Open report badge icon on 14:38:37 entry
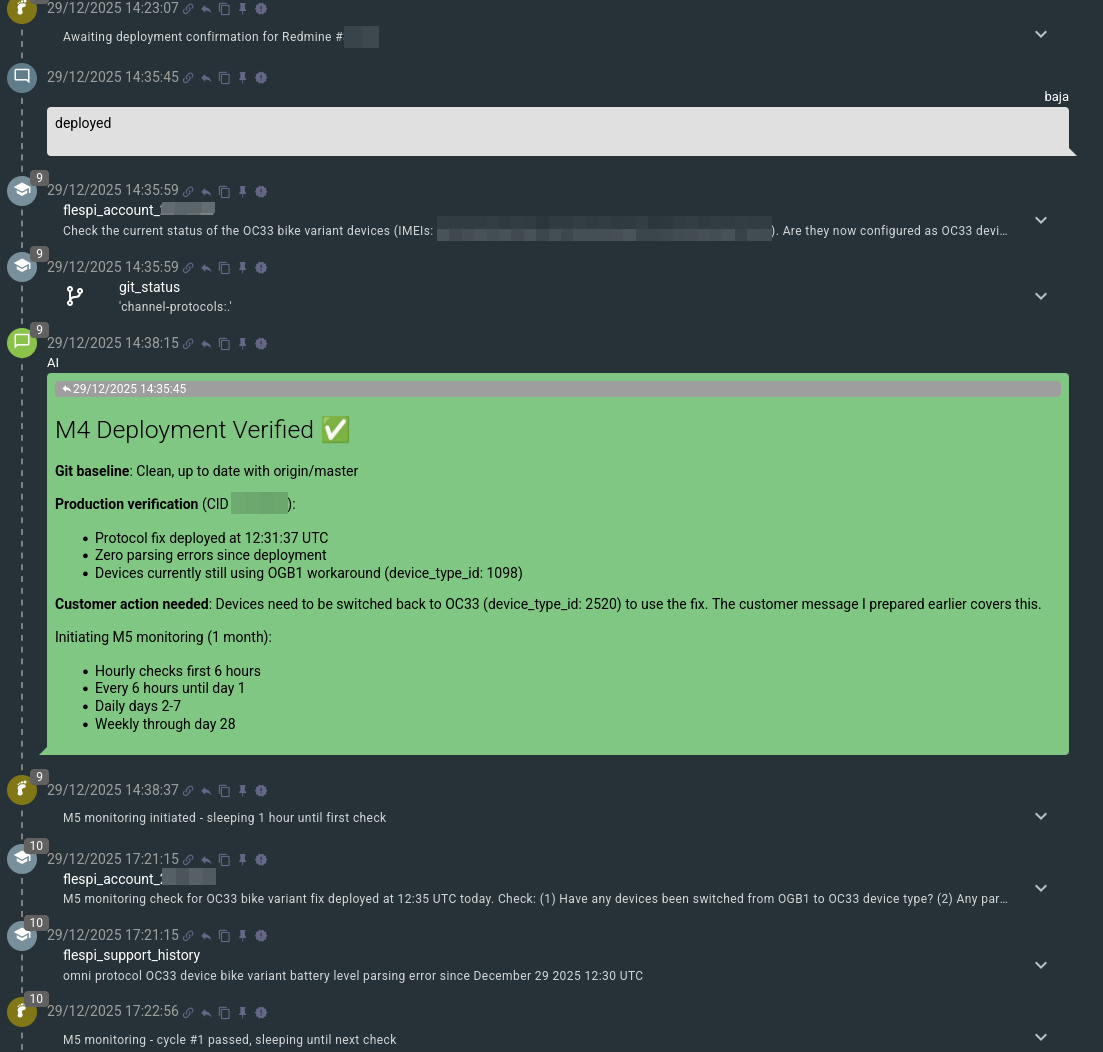This screenshot has width=1103, height=1052. (x=261, y=791)
